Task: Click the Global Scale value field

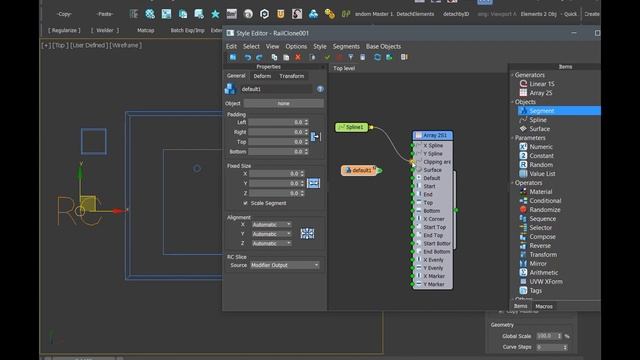Action: pyautogui.click(x=547, y=336)
